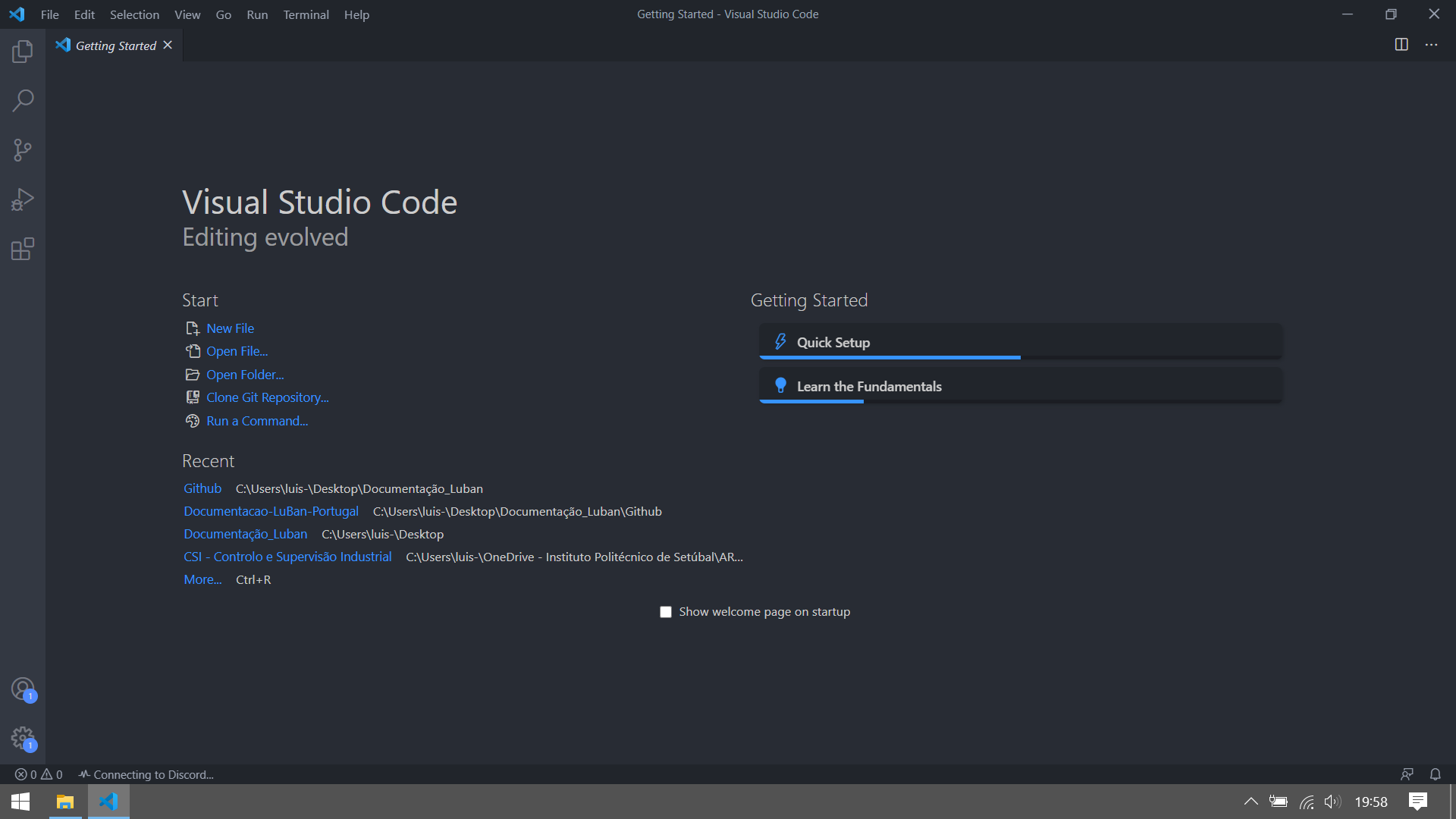Toggle Show welcome page on startup checkbox
The height and width of the screenshot is (819, 1456).
(666, 612)
